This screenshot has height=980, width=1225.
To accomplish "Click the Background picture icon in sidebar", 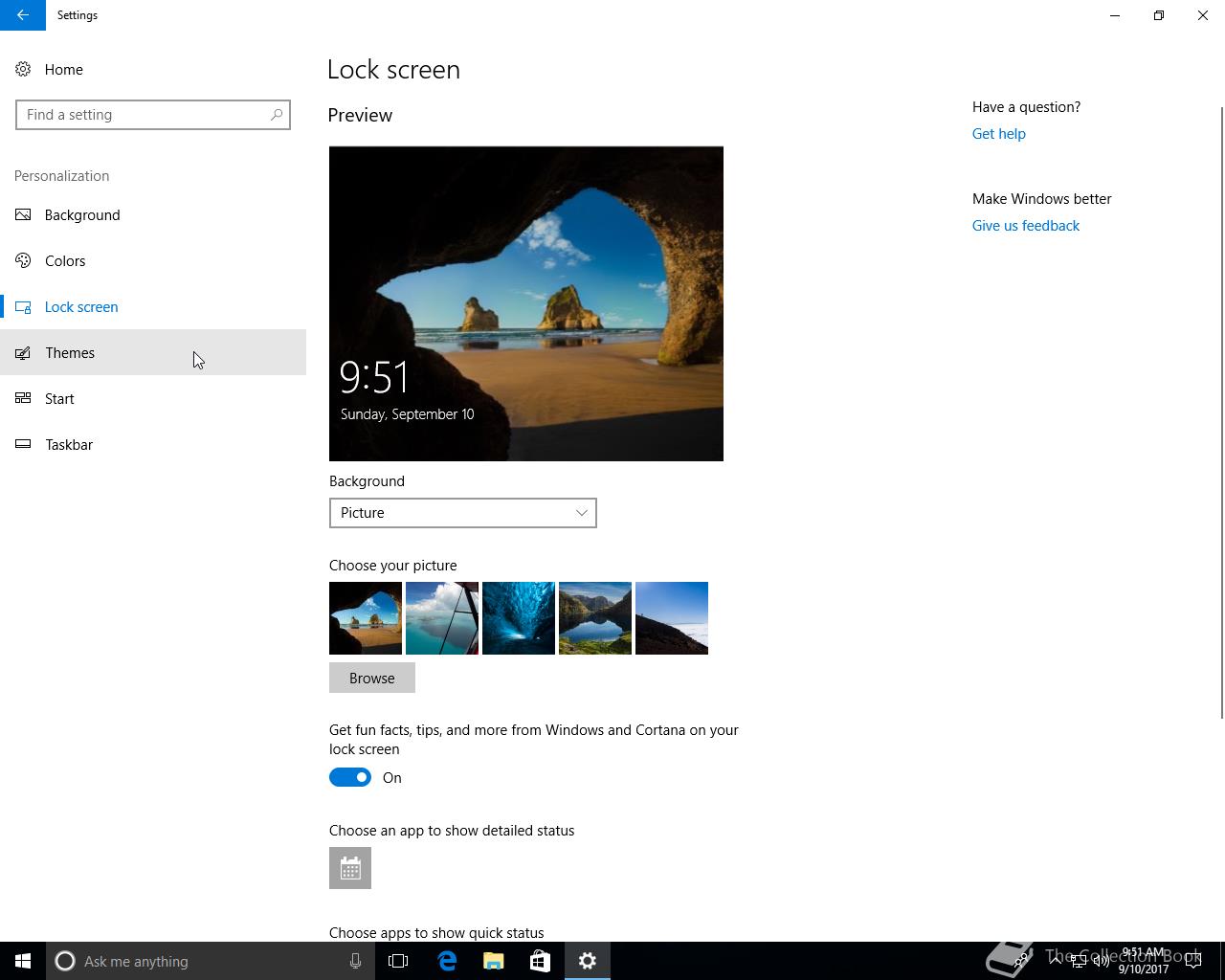I will [23, 214].
